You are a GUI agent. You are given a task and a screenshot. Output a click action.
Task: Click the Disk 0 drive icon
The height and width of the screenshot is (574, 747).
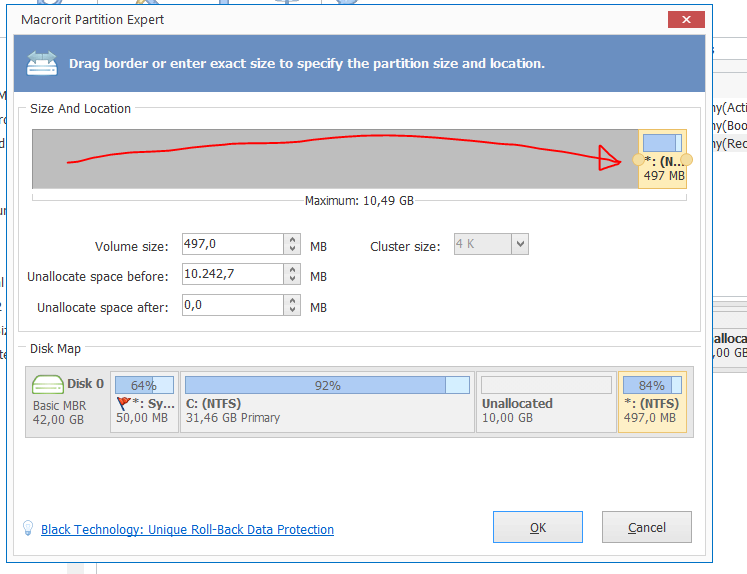coord(48,384)
